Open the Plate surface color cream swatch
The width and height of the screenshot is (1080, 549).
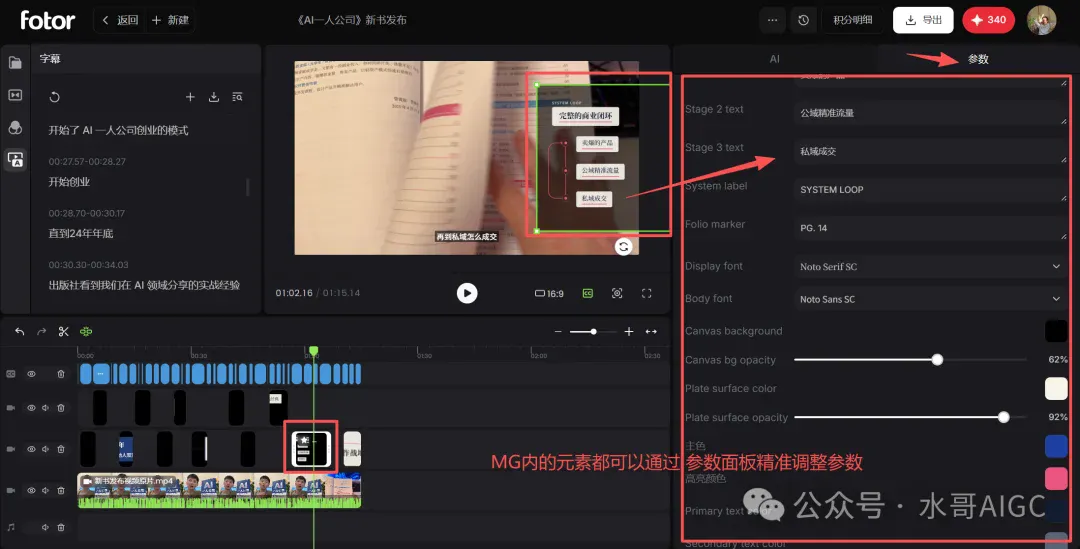click(x=1056, y=389)
